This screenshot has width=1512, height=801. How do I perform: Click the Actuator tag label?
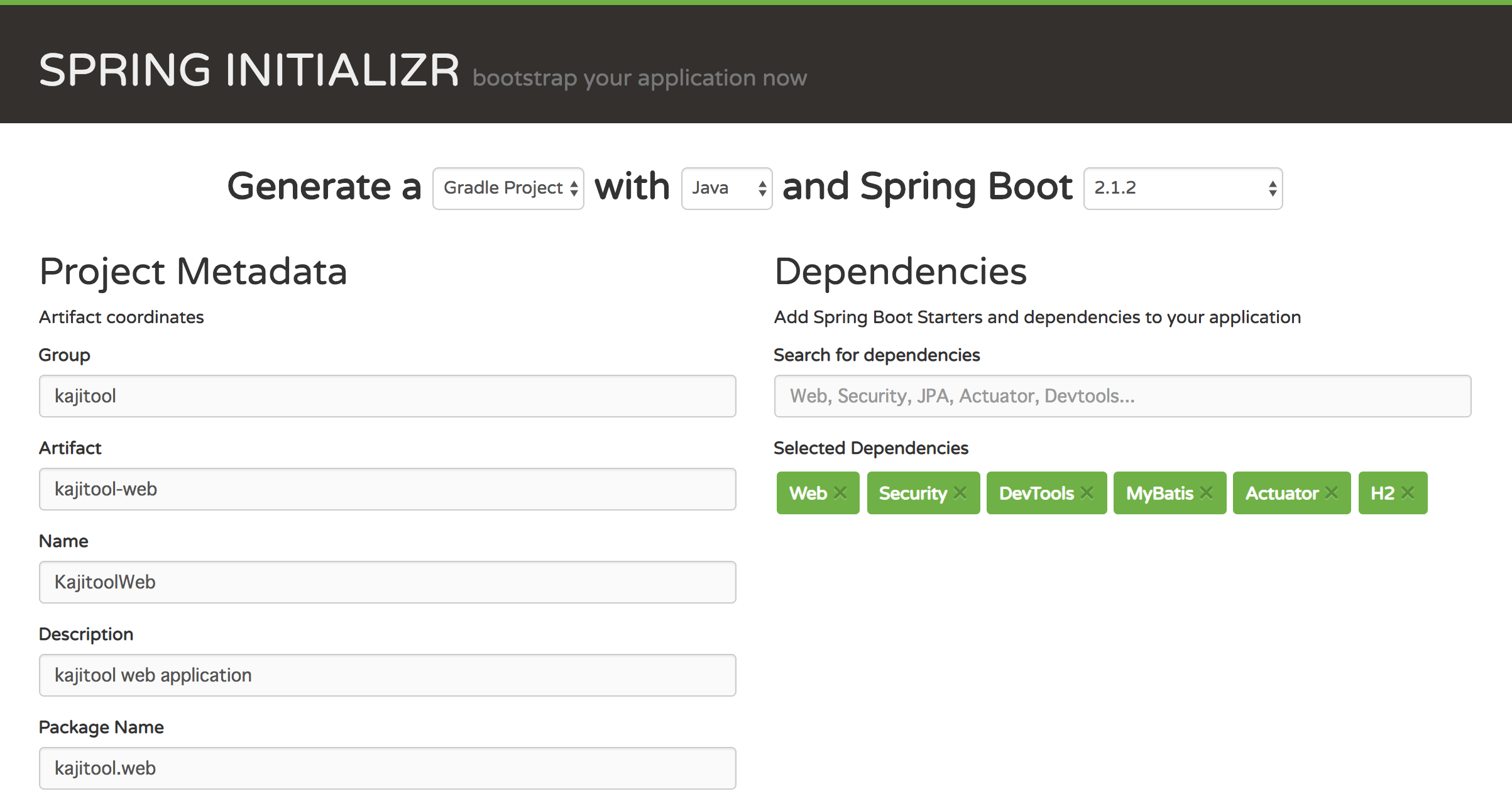pyautogui.click(x=1281, y=493)
